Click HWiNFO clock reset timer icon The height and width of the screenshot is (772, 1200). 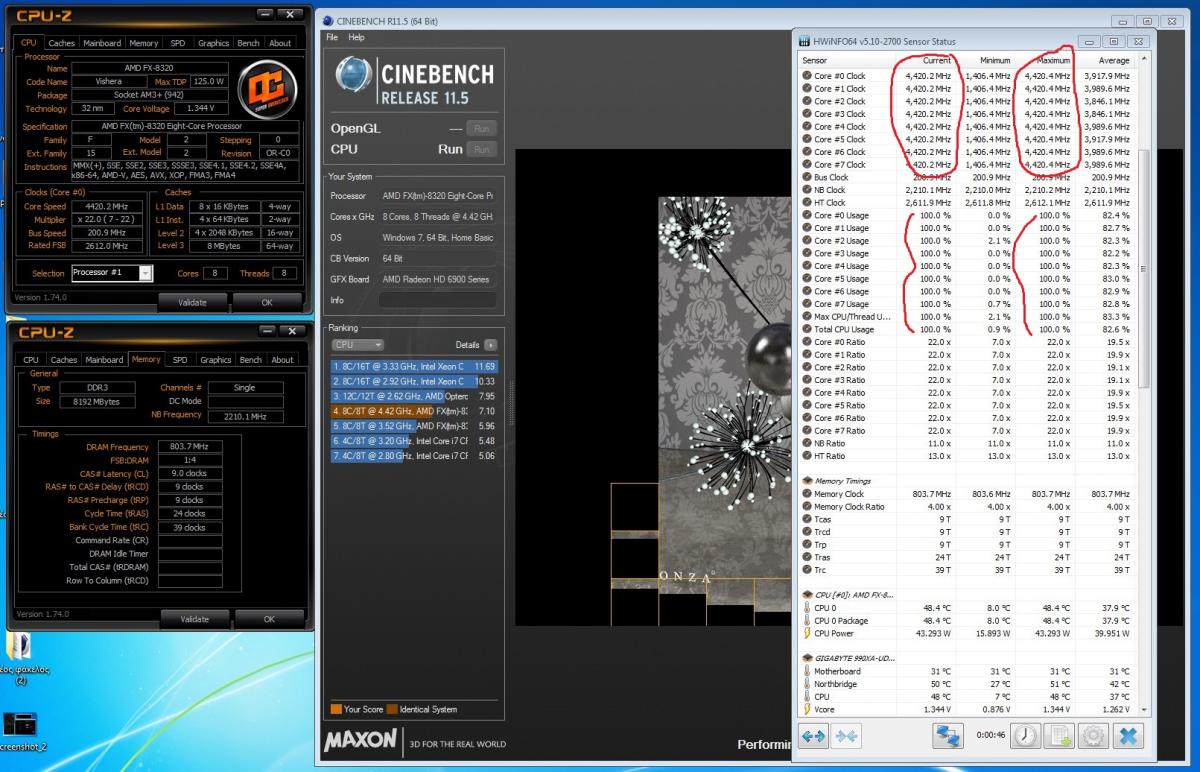pos(1025,737)
